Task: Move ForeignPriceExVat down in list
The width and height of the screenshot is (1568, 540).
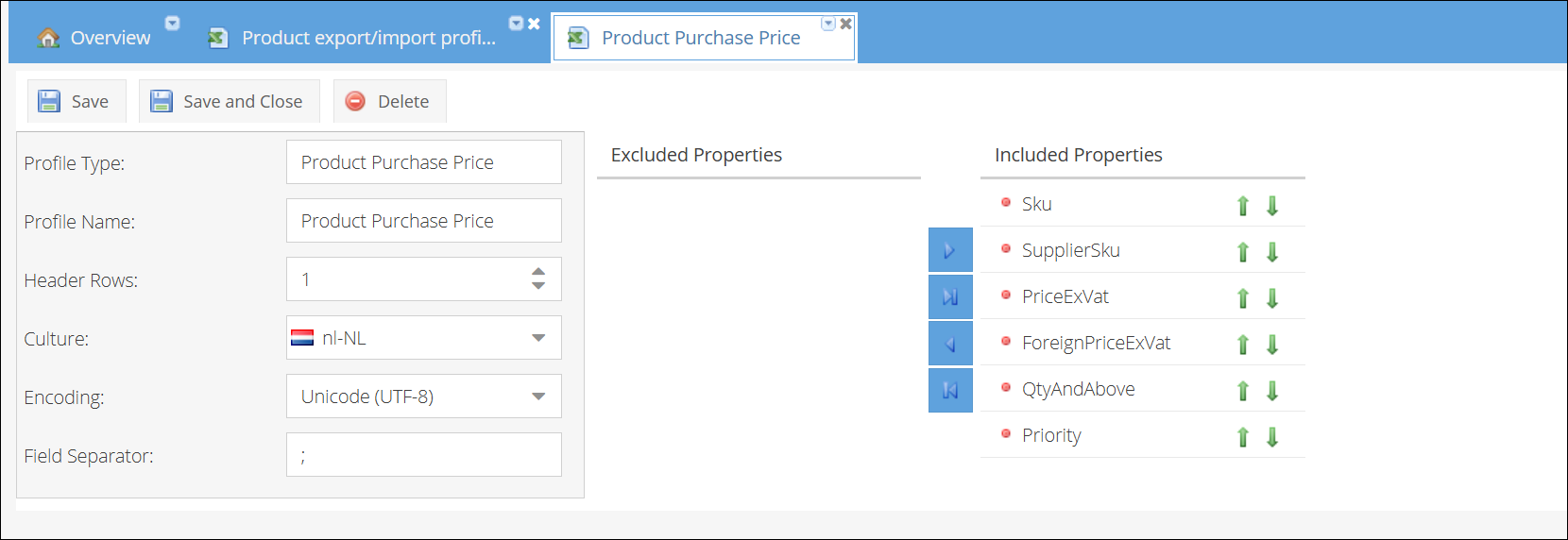Action: (x=1272, y=345)
